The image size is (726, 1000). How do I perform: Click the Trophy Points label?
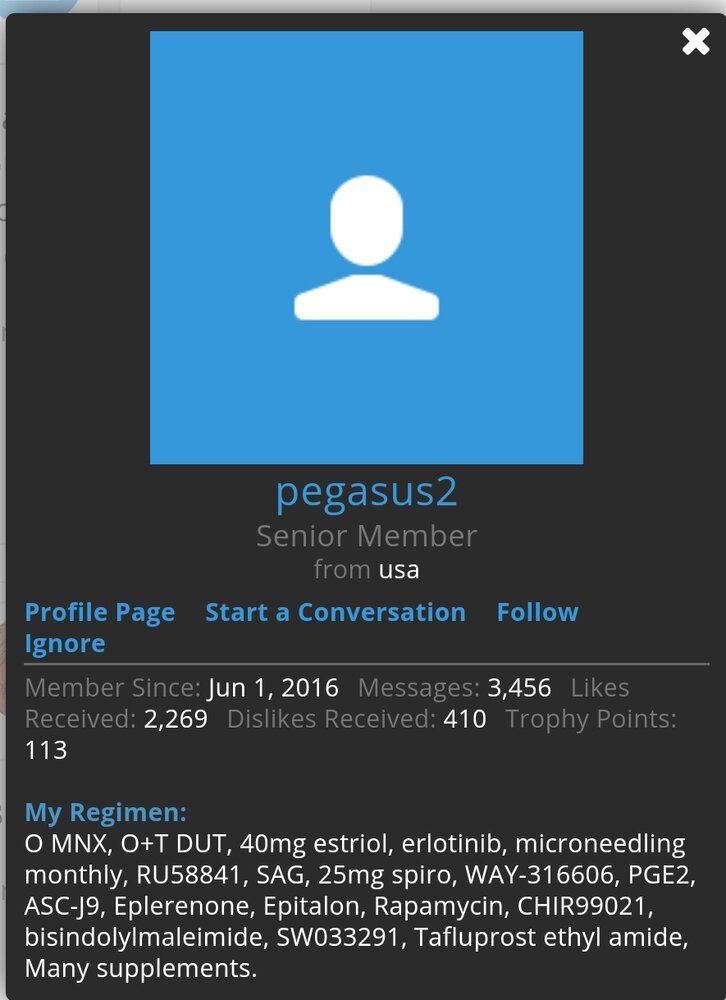point(590,719)
